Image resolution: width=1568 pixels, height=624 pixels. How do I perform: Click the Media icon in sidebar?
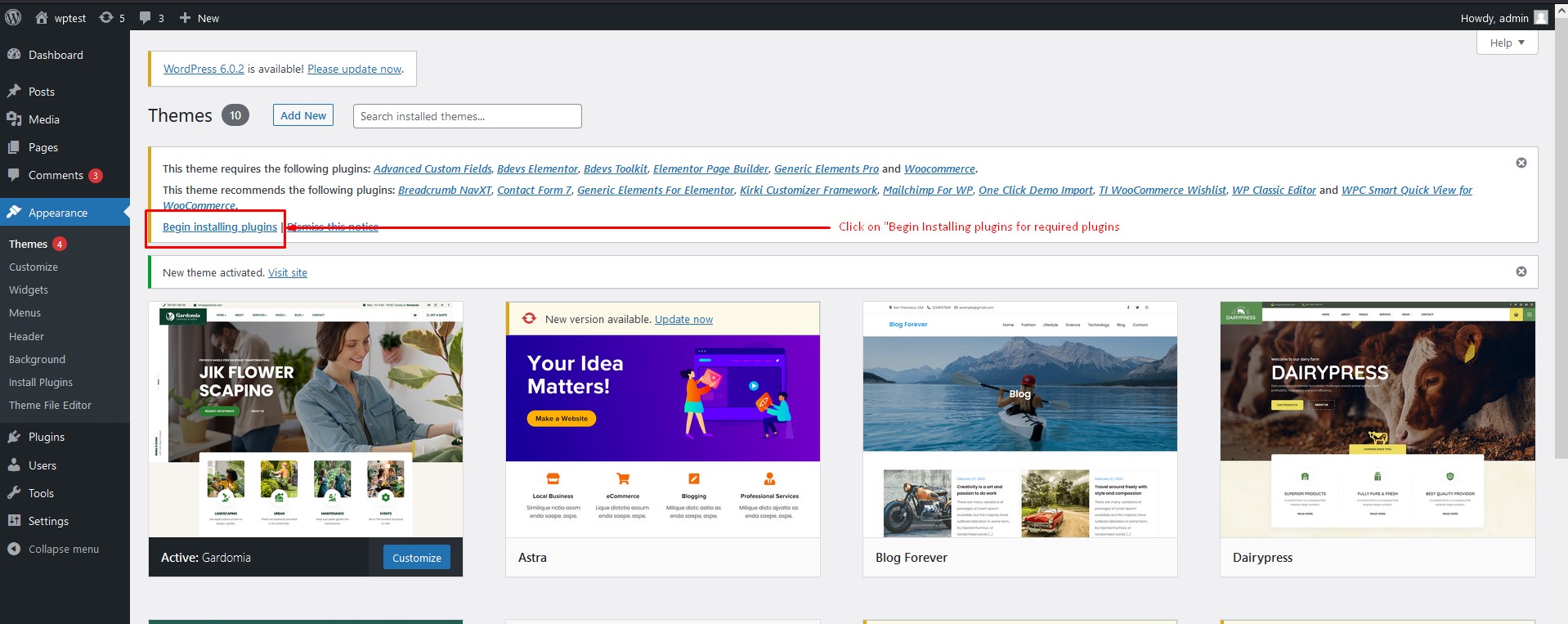point(14,119)
